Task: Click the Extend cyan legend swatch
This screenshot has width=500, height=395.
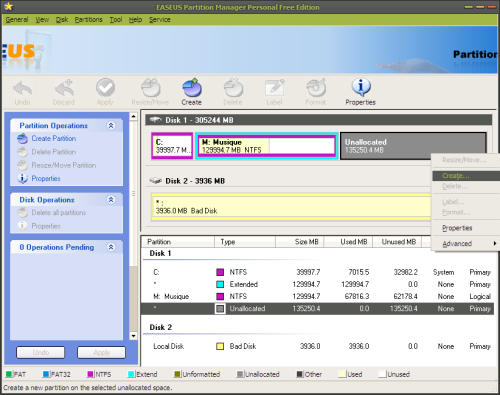Action: pyautogui.click(x=131, y=374)
